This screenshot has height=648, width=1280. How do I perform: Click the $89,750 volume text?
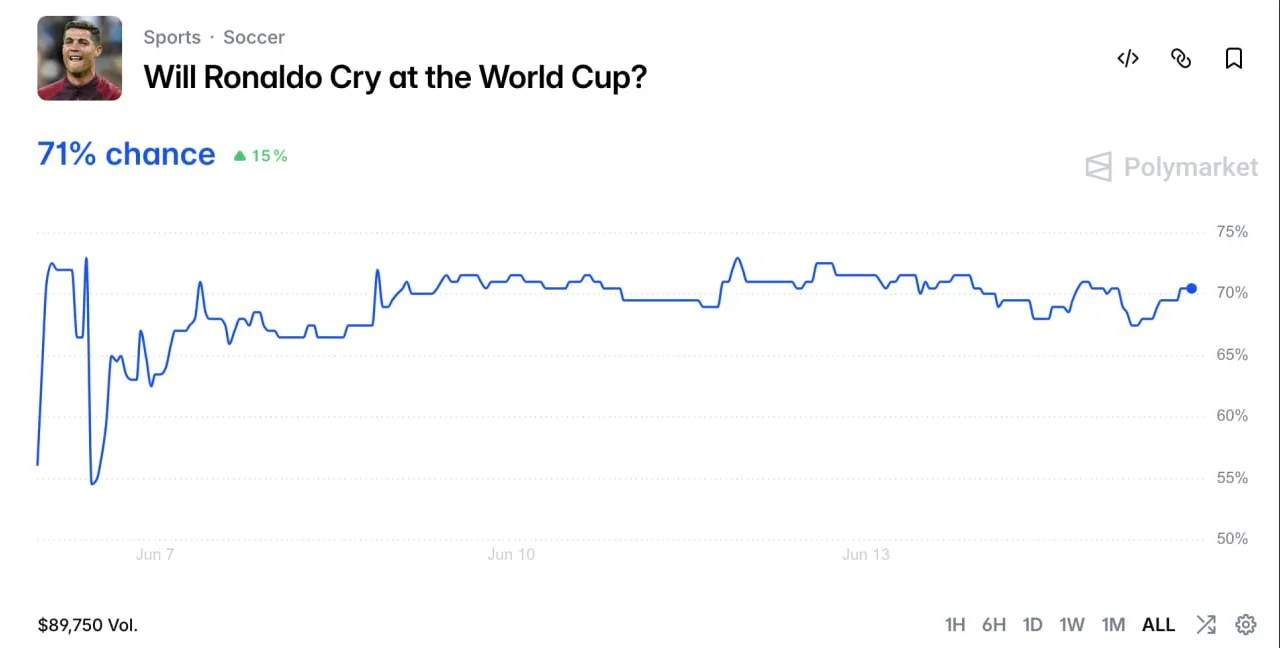click(x=88, y=625)
